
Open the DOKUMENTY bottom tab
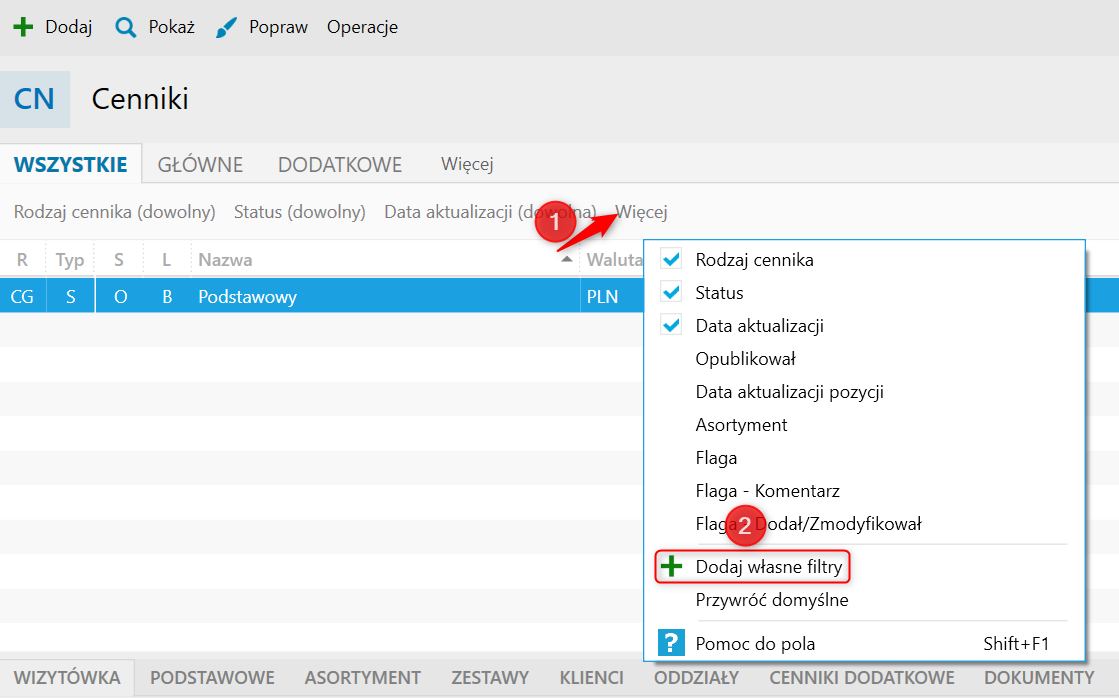(x=1039, y=677)
